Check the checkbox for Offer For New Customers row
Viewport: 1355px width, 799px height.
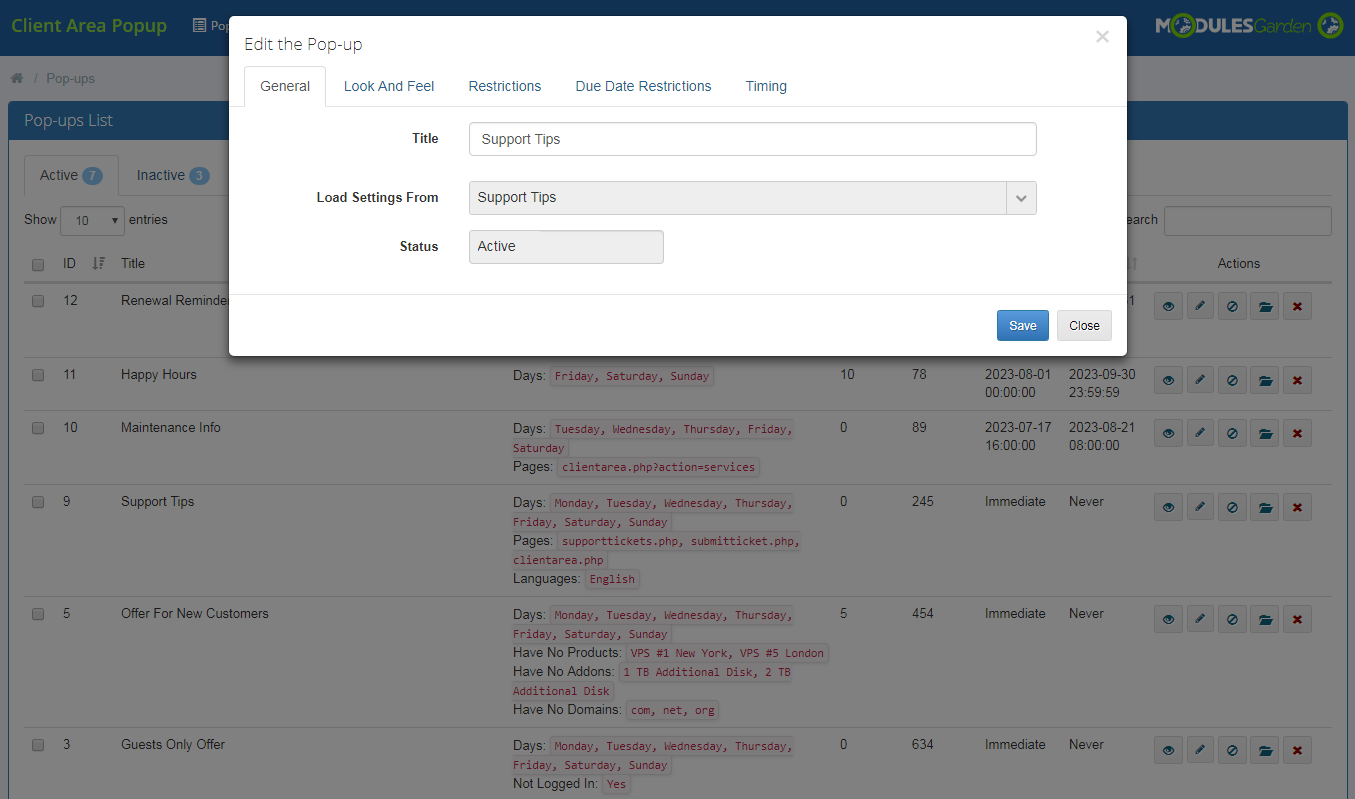point(38,614)
